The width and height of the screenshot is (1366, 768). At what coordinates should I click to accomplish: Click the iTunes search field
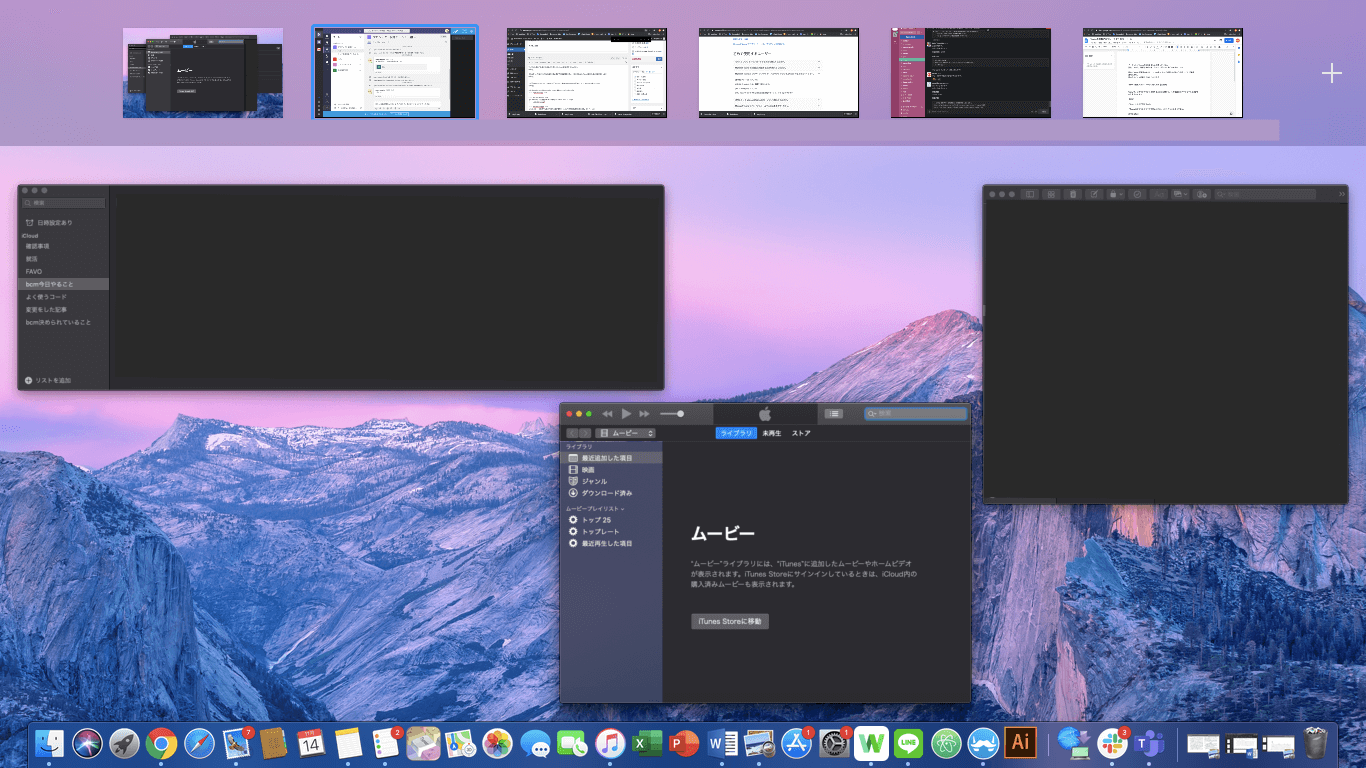coord(916,414)
